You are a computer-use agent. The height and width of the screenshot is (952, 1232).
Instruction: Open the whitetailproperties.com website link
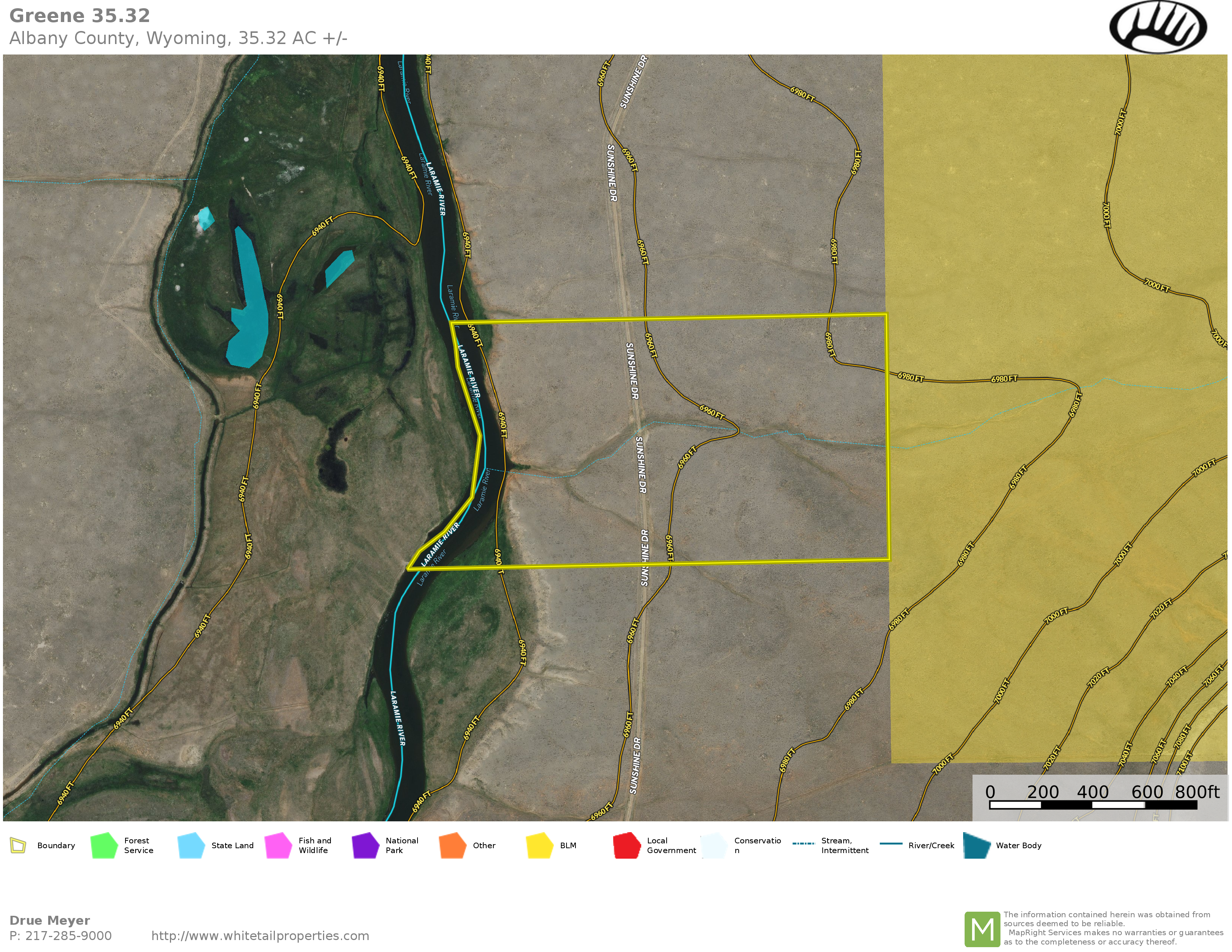coord(260,936)
